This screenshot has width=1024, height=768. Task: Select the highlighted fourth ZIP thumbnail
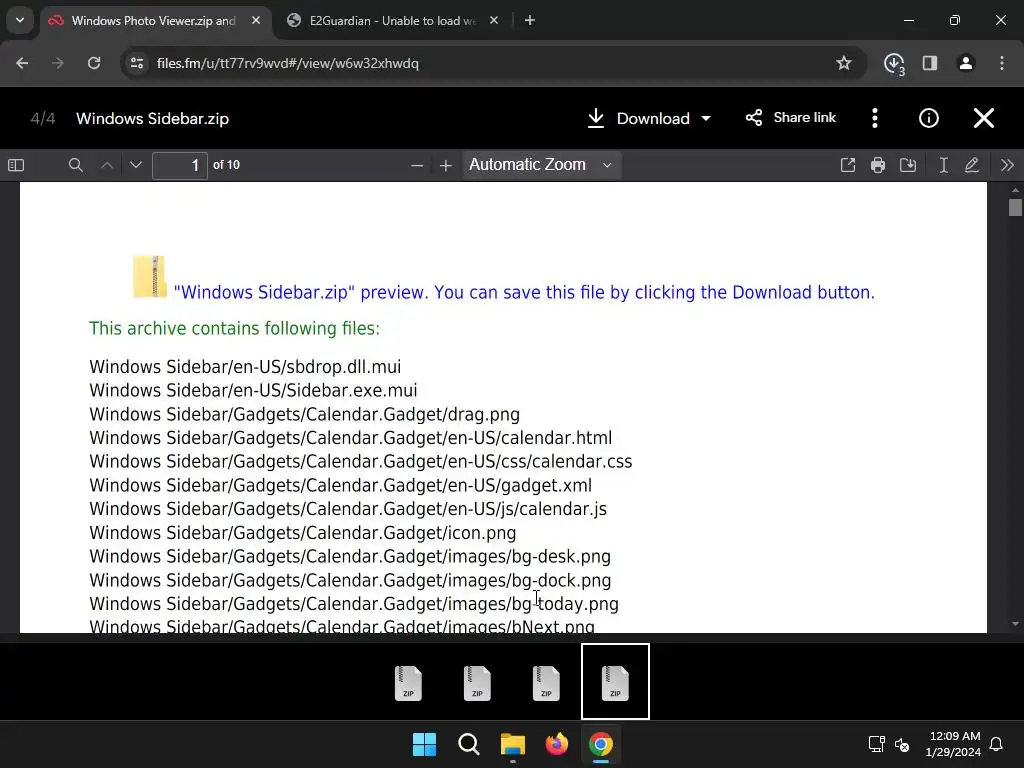[x=615, y=682]
